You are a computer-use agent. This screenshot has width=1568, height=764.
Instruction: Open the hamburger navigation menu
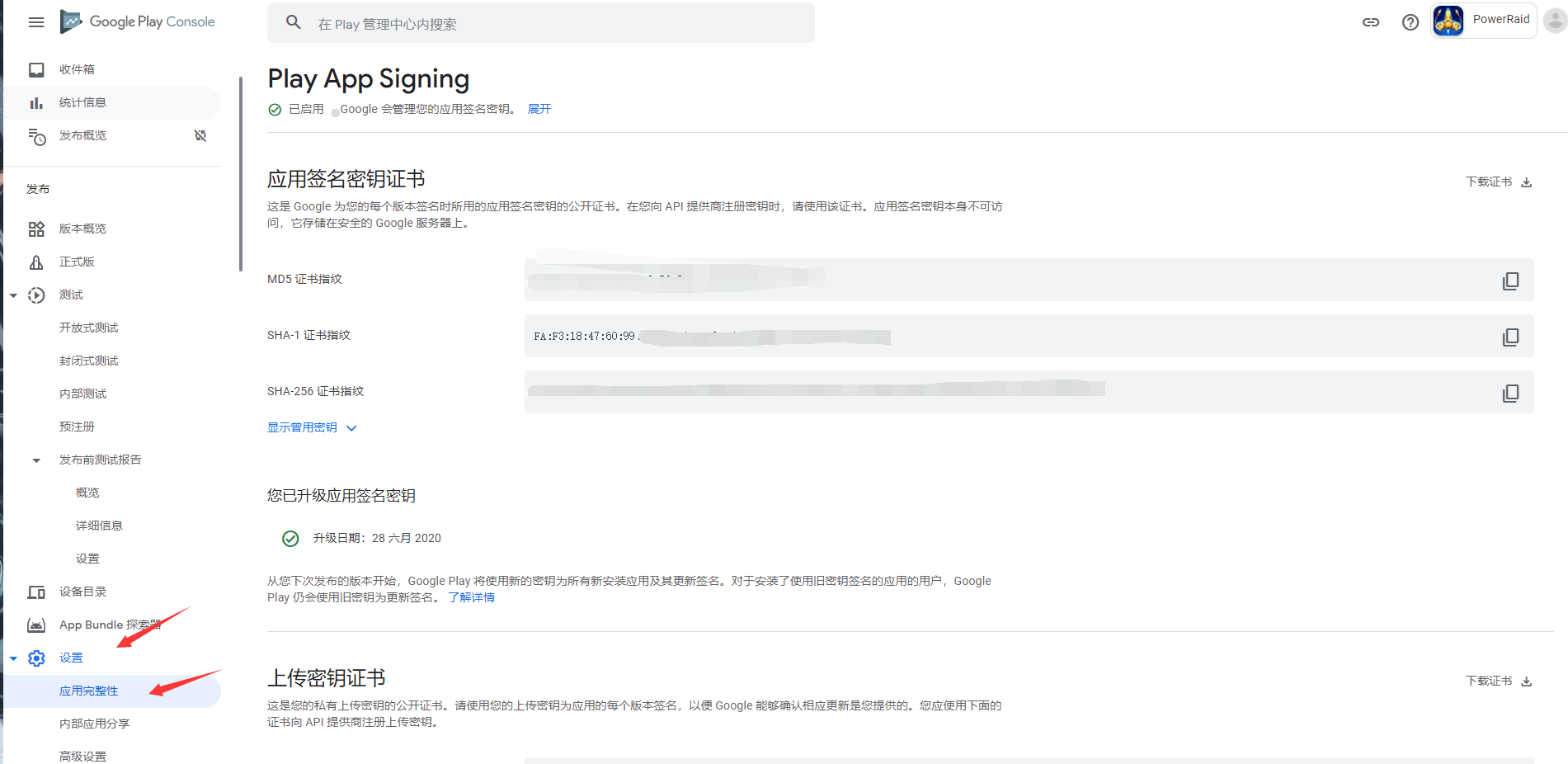click(36, 22)
